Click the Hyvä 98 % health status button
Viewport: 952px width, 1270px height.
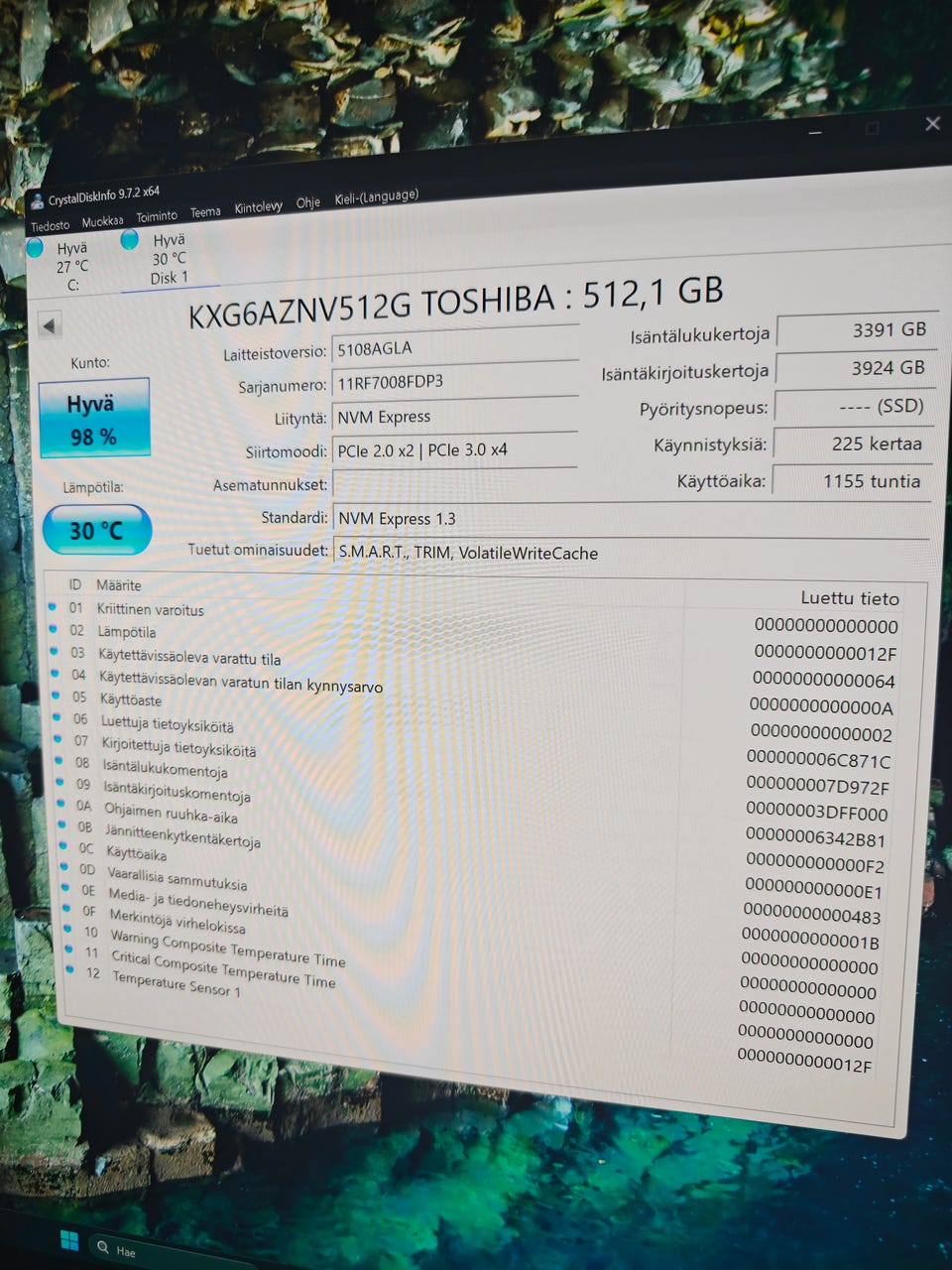coord(94,418)
